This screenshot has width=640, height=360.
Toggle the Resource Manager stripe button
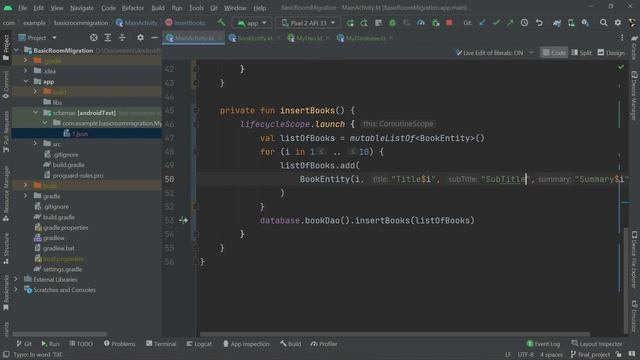[x=6, y=193]
